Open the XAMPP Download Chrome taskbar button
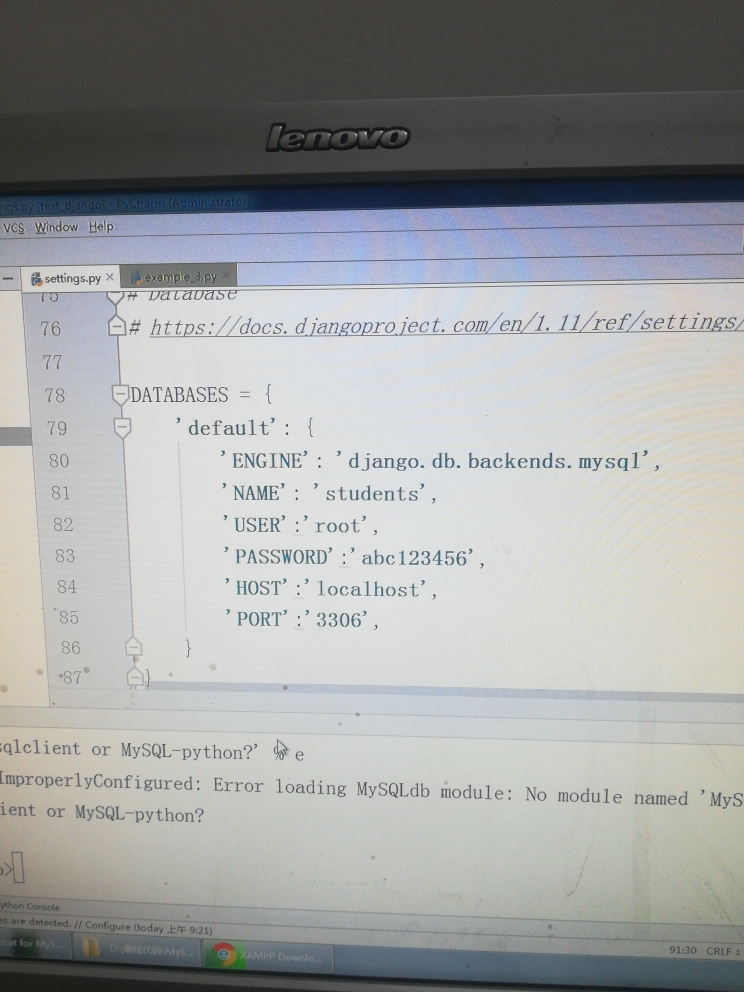 coord(269,955)
